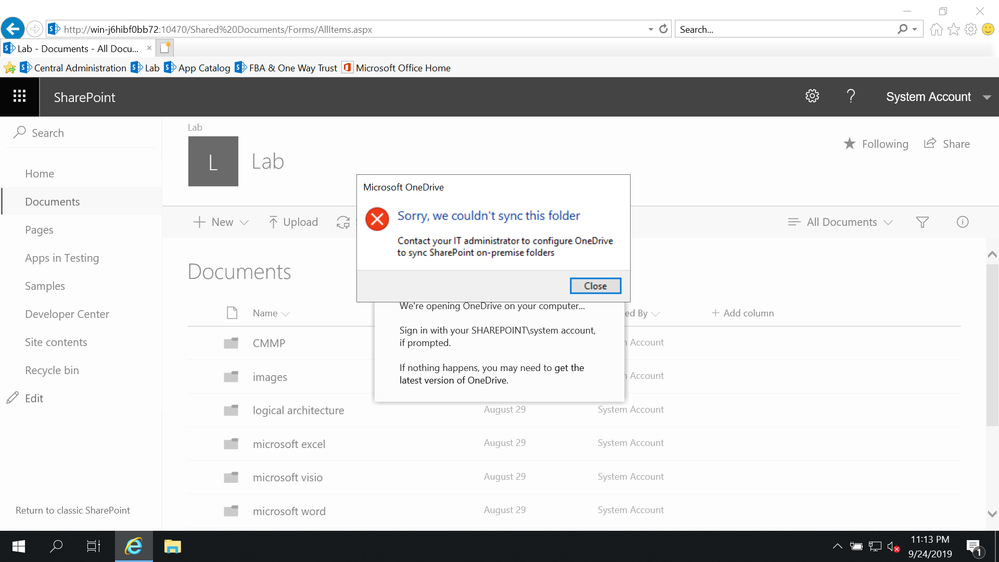Click the page vertical scrollbar thumb
The image size is (999, 562).
pyautogui.click(x=992, y=344)
